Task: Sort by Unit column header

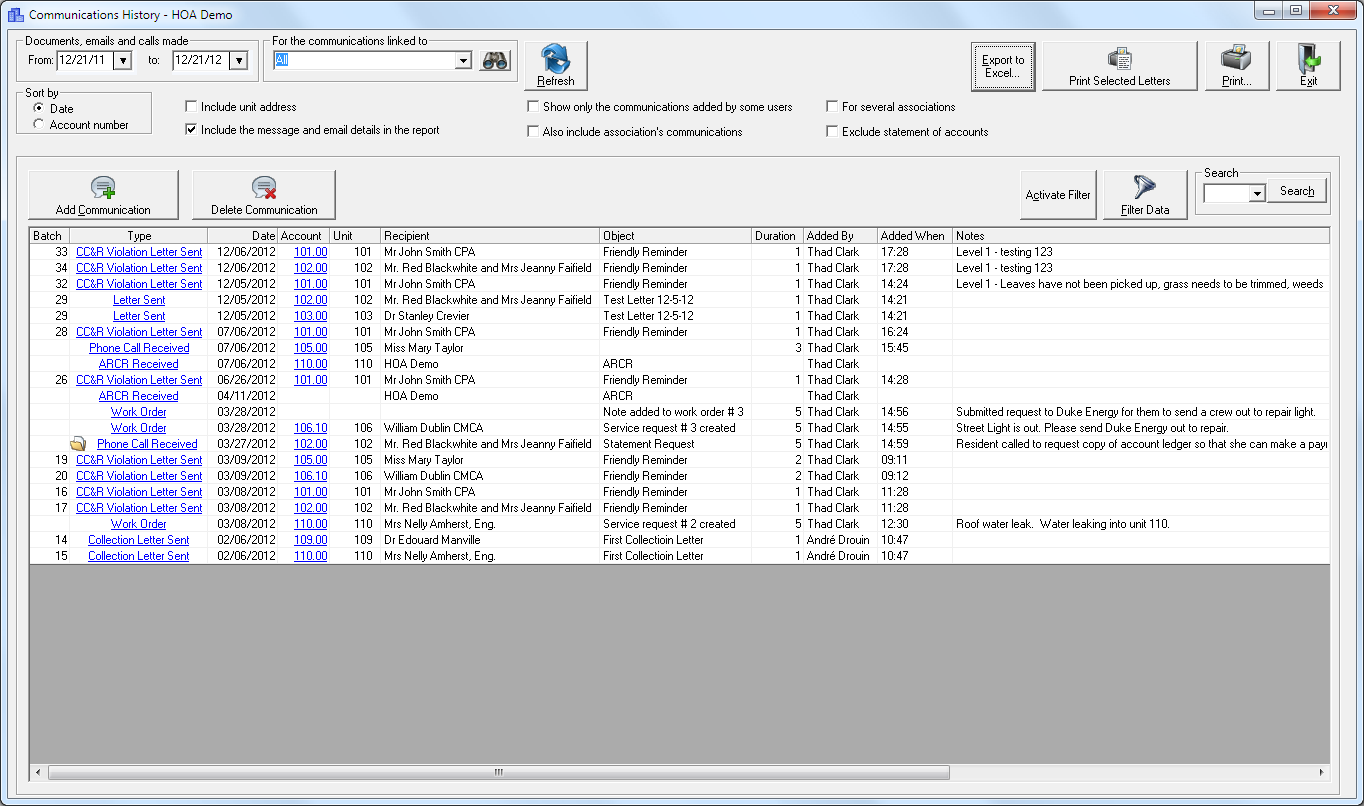Action: pyautogui.click(x=355, y=236)
